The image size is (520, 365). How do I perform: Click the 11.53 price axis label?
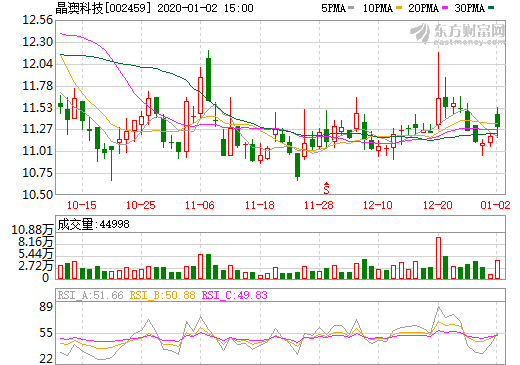point(37,108)
